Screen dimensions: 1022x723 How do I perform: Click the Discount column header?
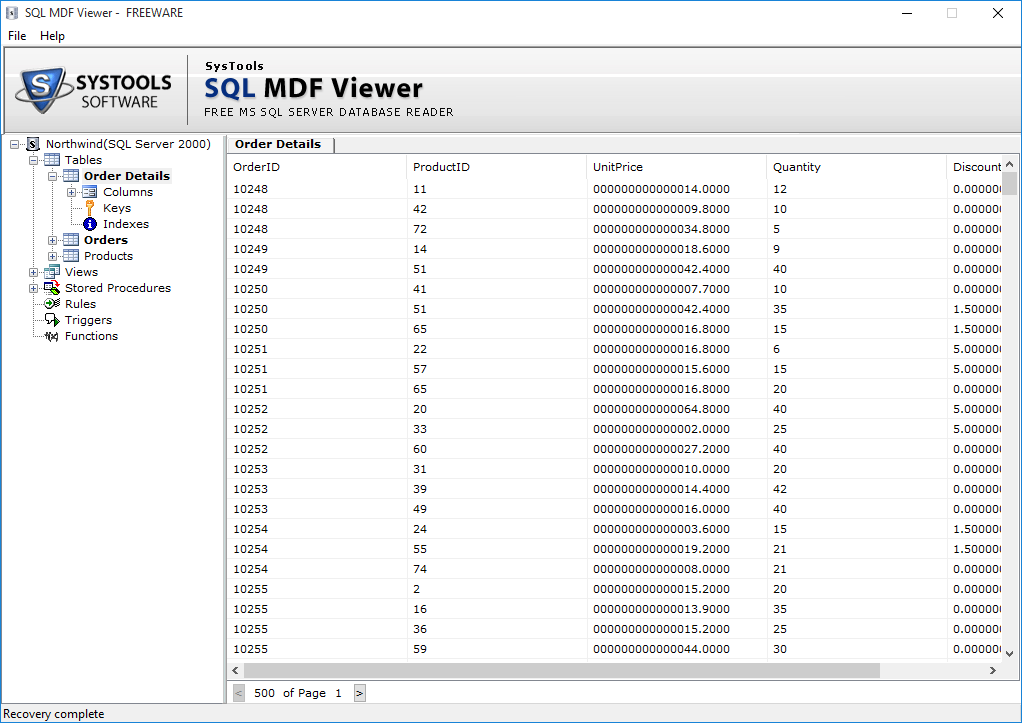(x=975, y=167)
